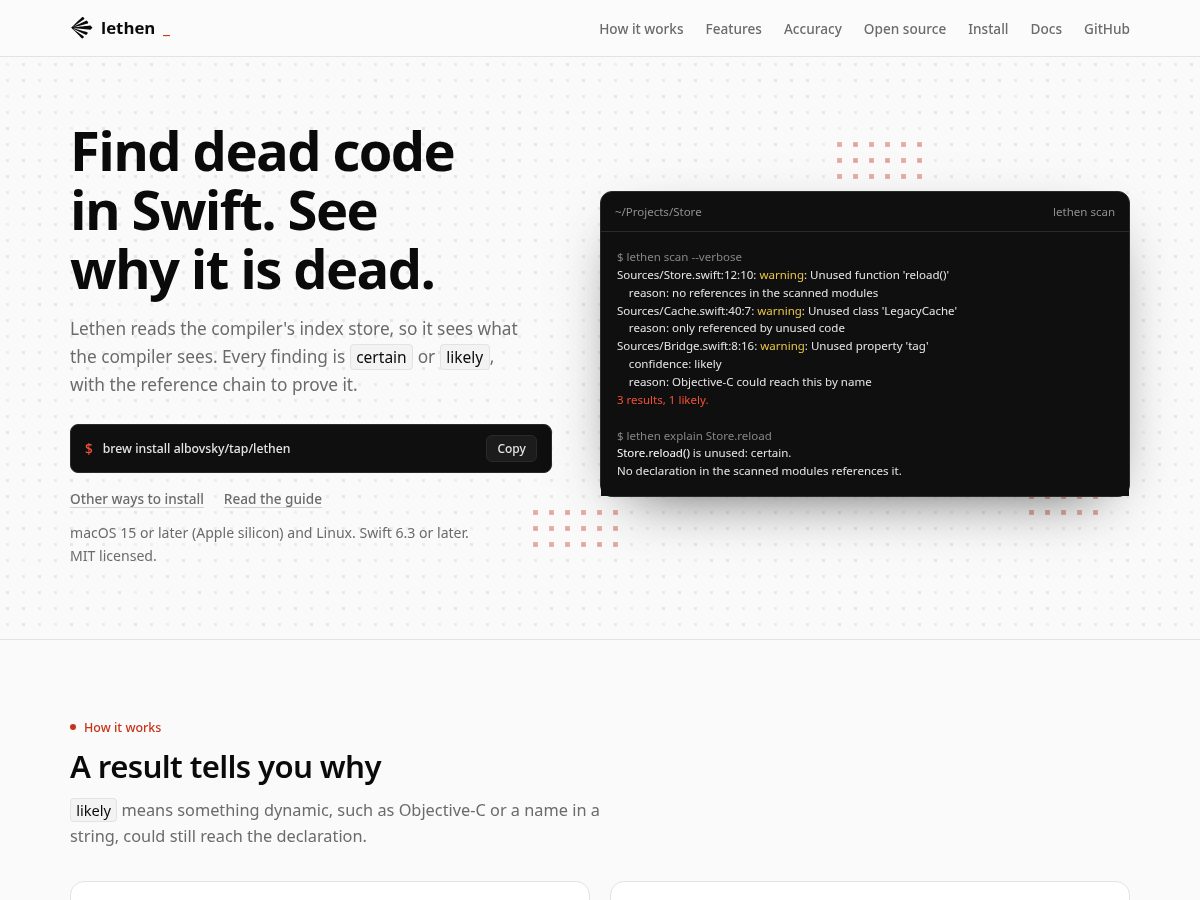
Task: Click the lethen brand name
Action: click(x=128, y=28)
